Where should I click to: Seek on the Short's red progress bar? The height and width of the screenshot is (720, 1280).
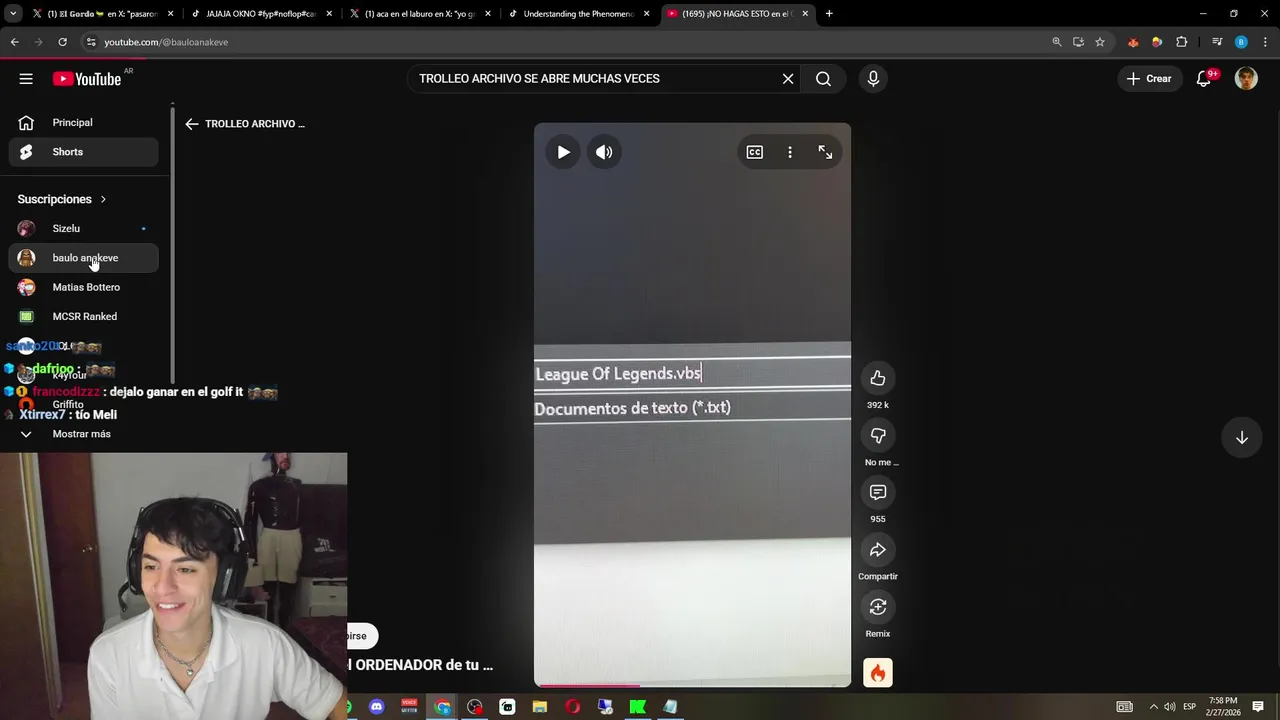(692, 685)
